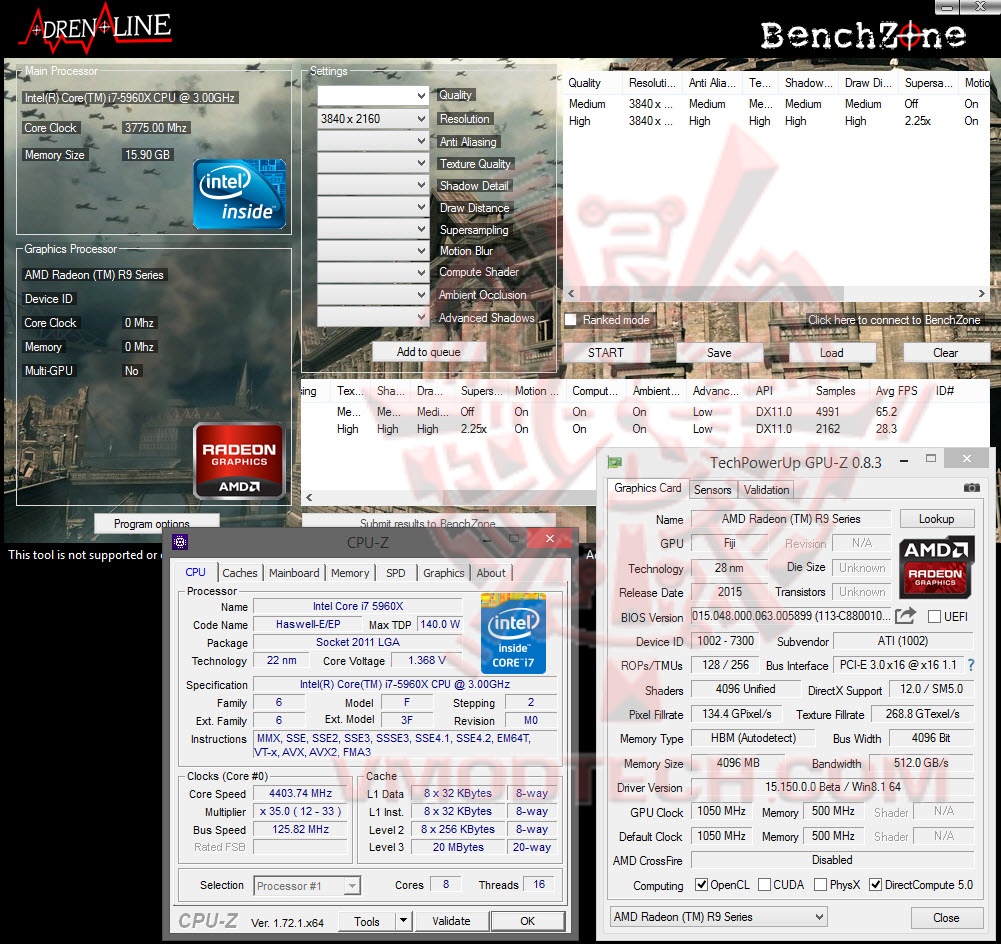Click the OK button in CPU-Z

(527, 921)
